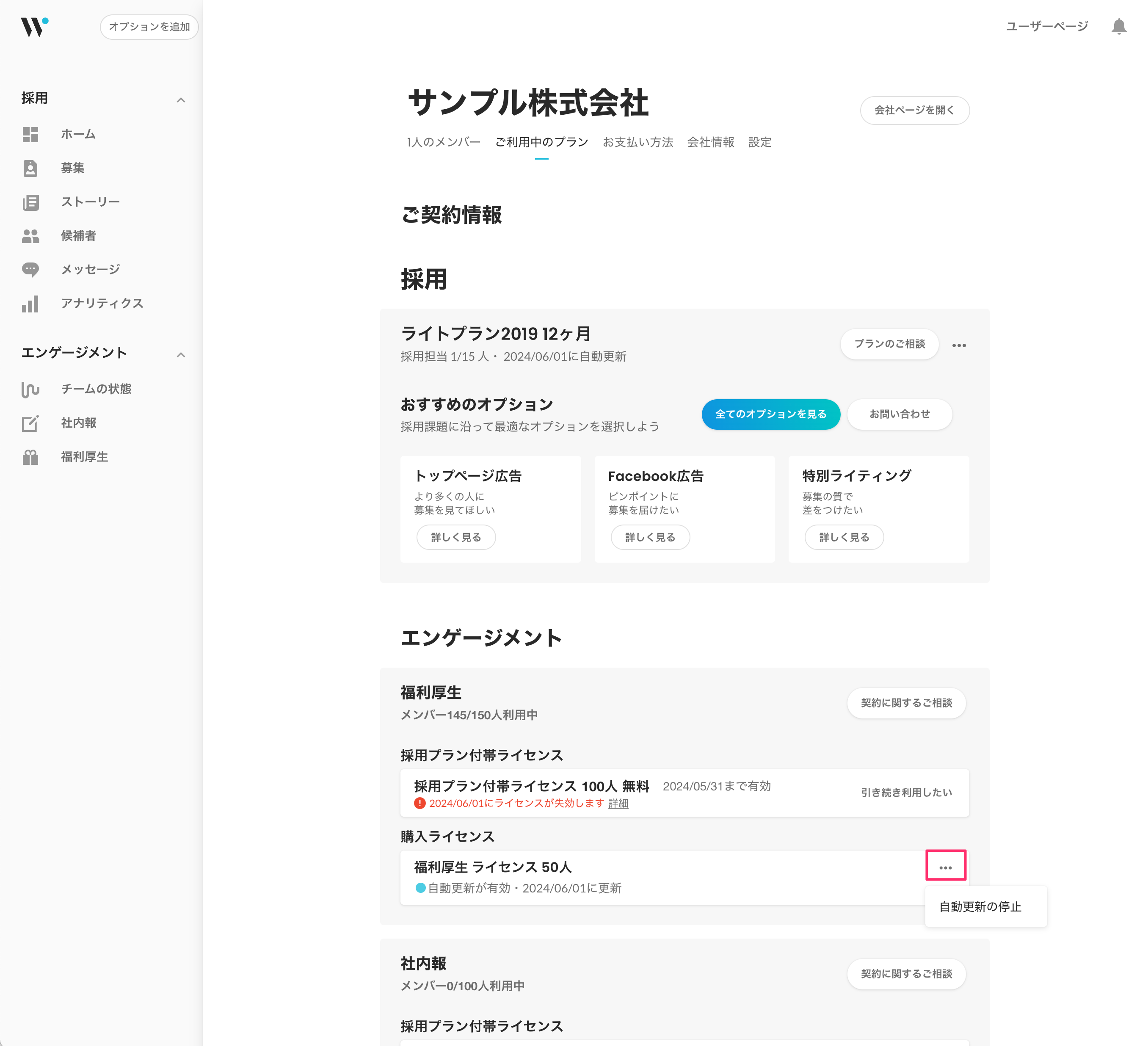
Task: Click the アナリティクス bar chart icon
Action: tap(30, 304)
